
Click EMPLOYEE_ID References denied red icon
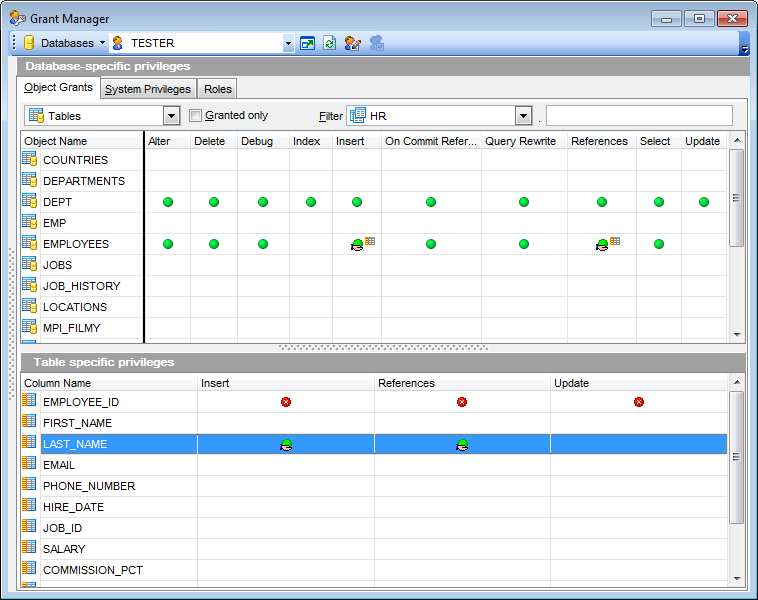[x=462, y=402]
